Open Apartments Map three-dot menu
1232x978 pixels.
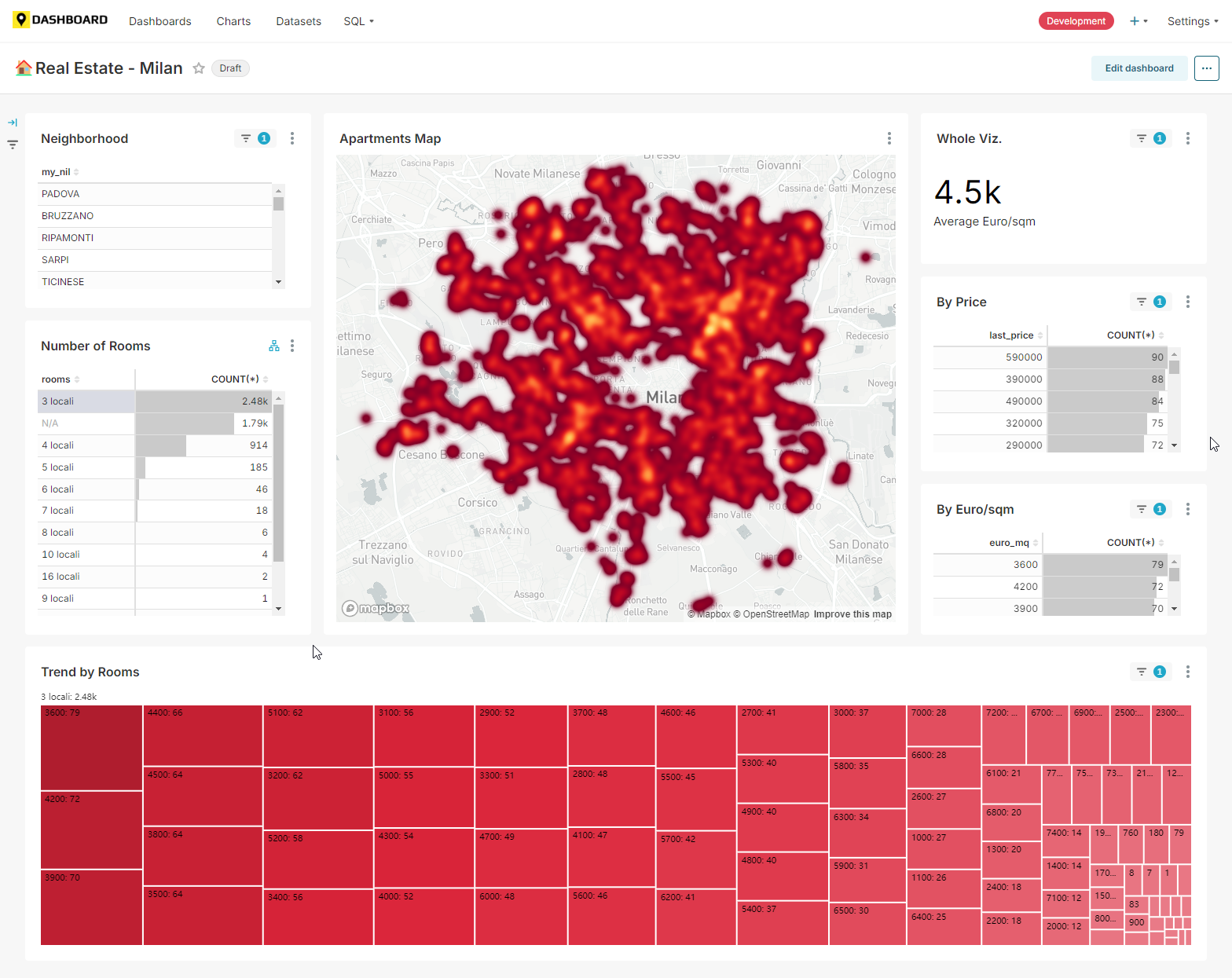click(889, 138)
